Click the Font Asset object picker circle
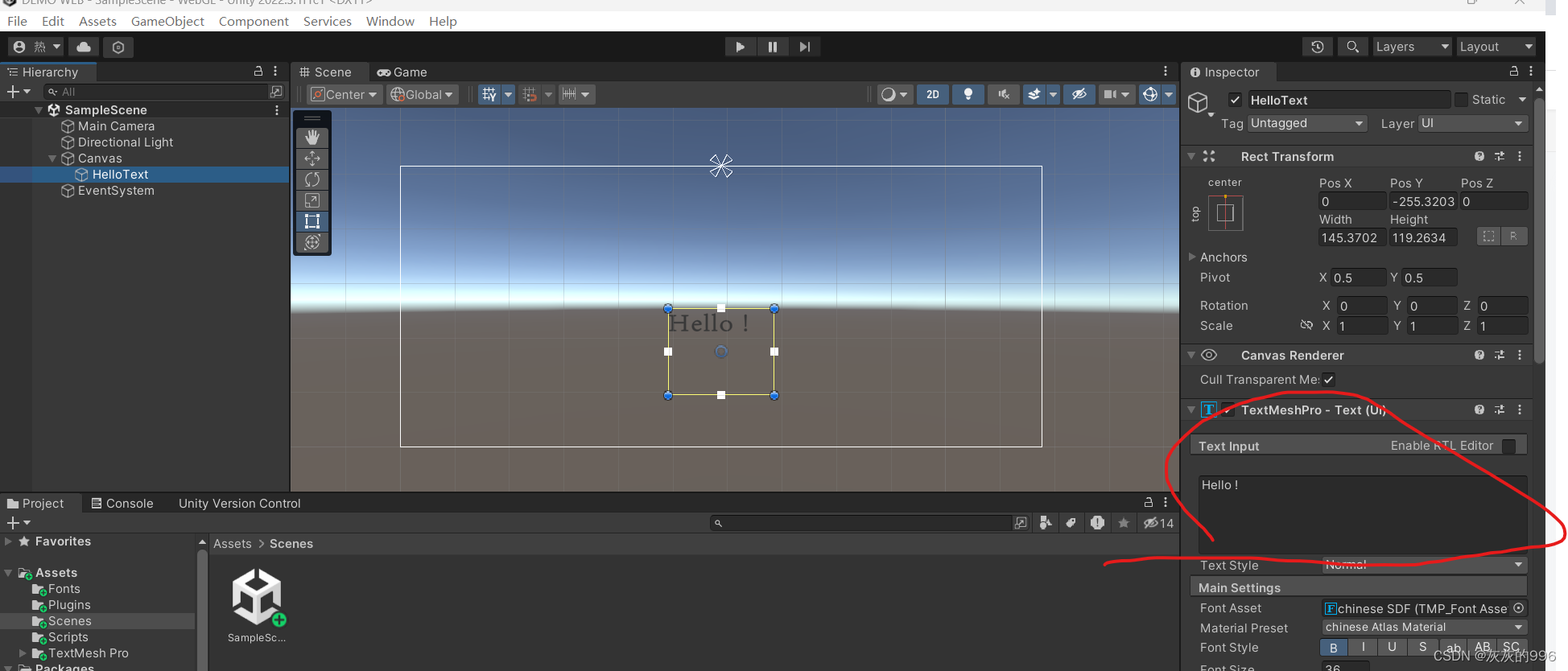This screenshot has height=671, width=1568. [x=1518, y=608]
